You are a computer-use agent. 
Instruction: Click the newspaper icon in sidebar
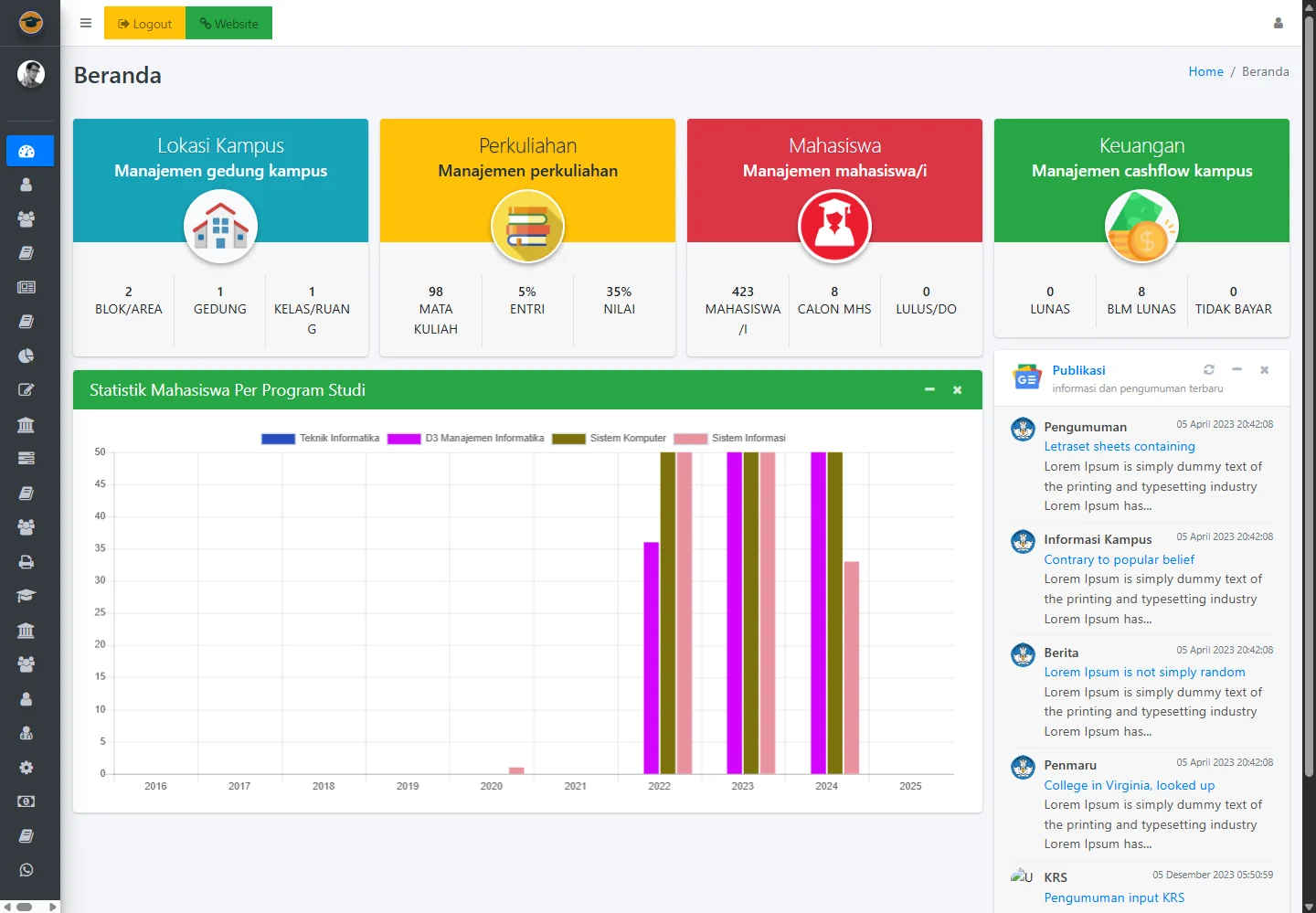[26, 287]
